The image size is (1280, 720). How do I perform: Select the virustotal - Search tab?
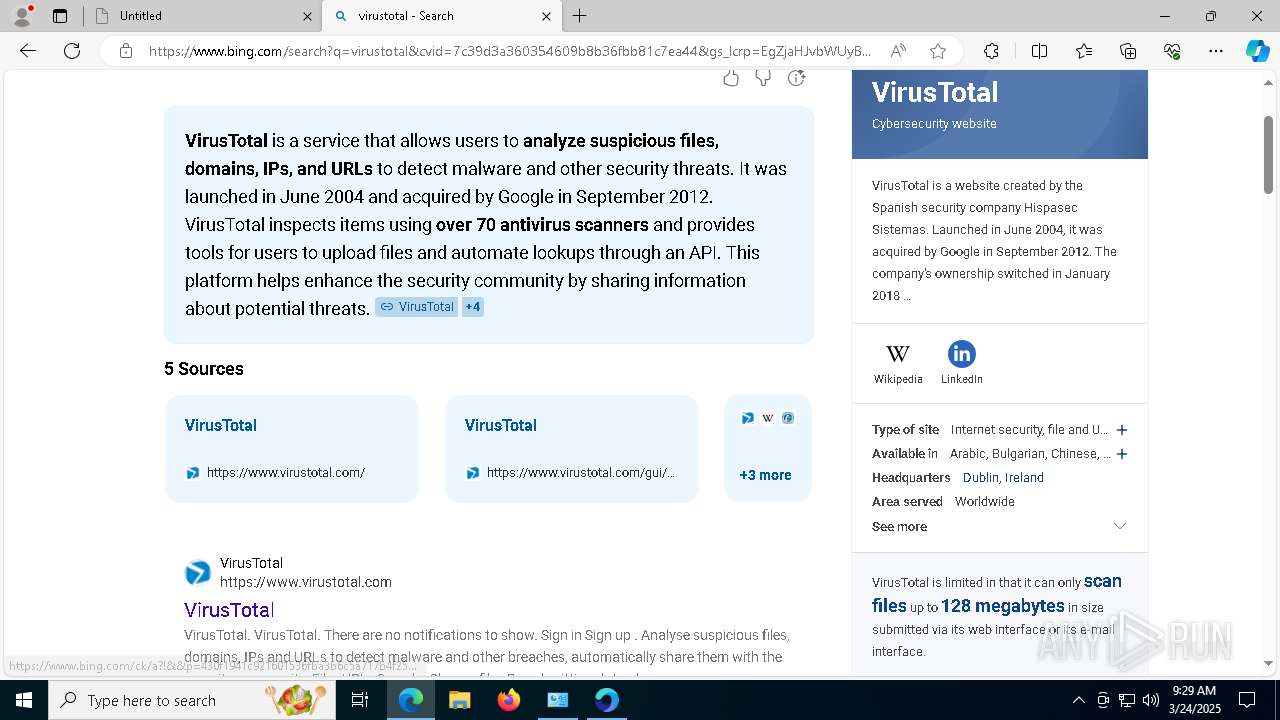tap(440, 16)
